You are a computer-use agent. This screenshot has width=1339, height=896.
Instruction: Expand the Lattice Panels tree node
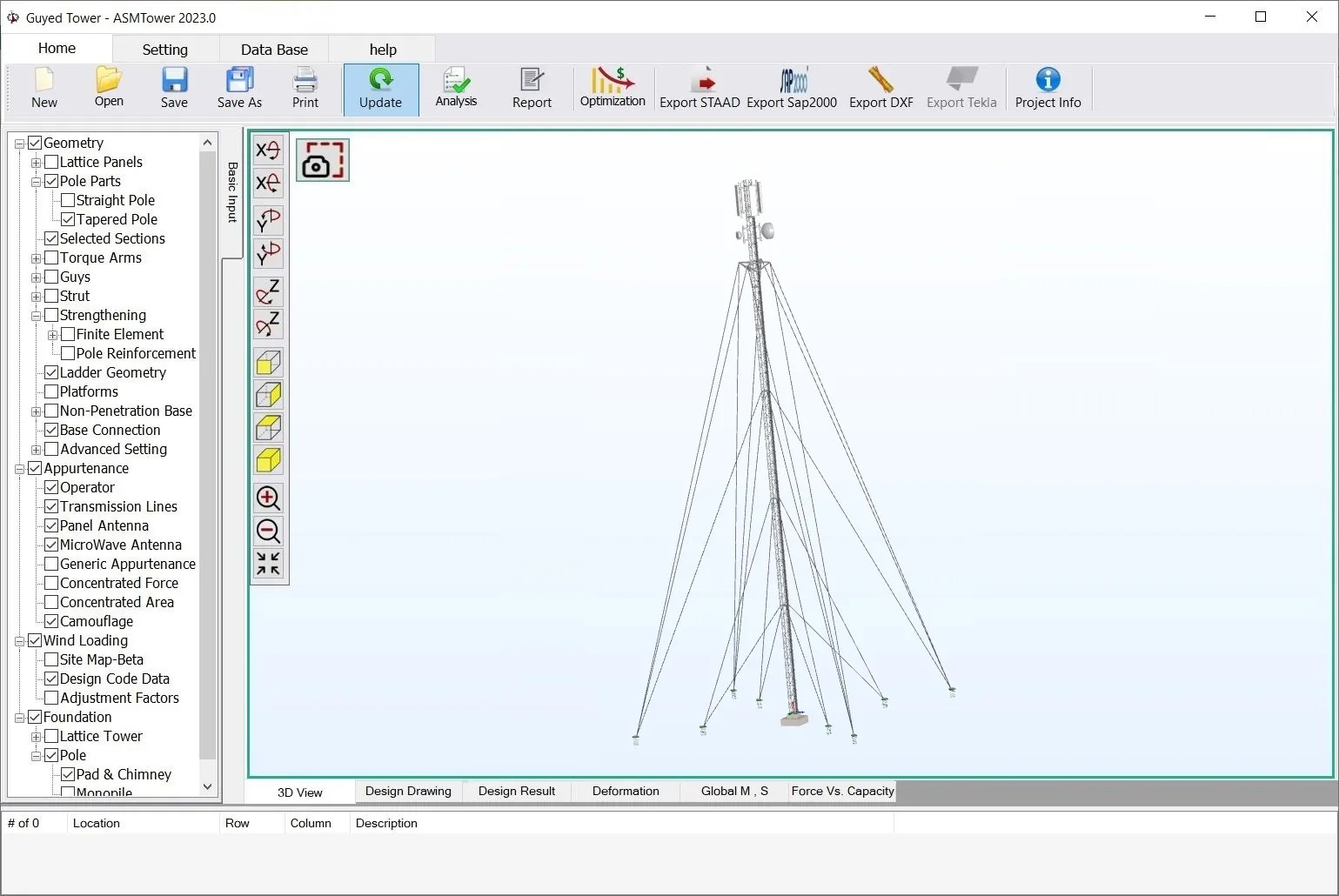coord(37,163)
